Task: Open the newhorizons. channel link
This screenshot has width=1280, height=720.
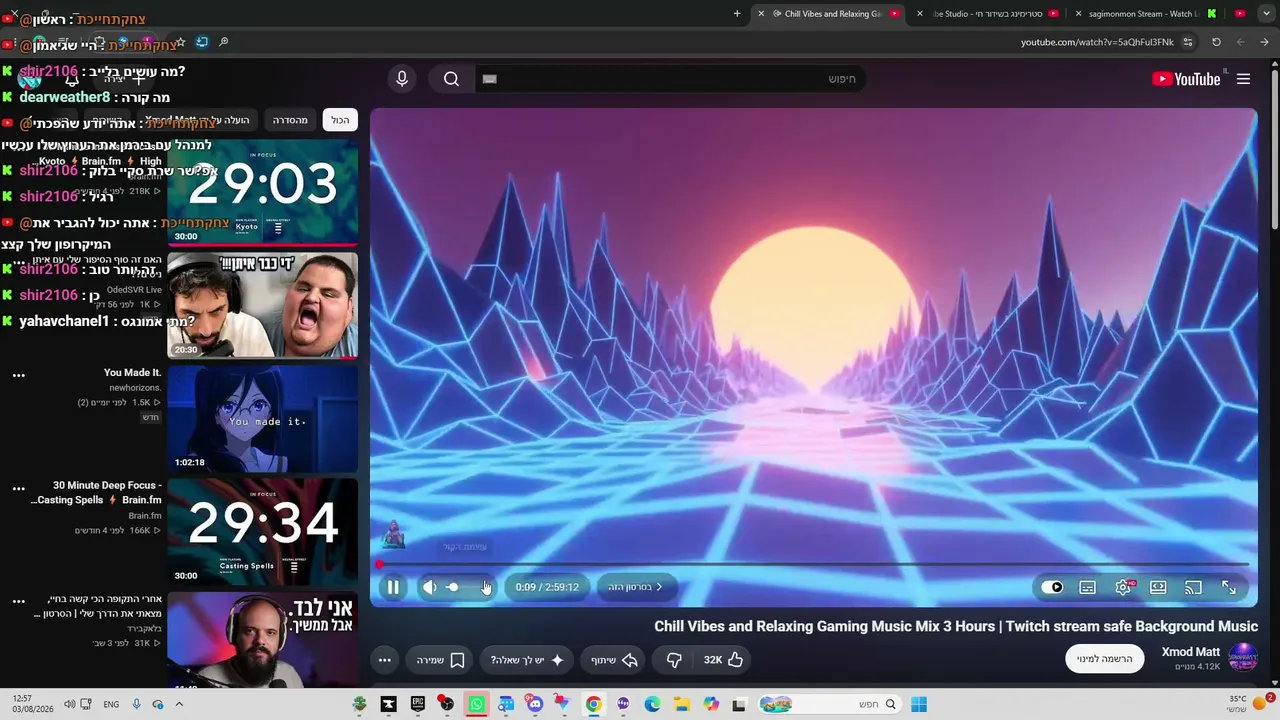Action: point(136,387)
